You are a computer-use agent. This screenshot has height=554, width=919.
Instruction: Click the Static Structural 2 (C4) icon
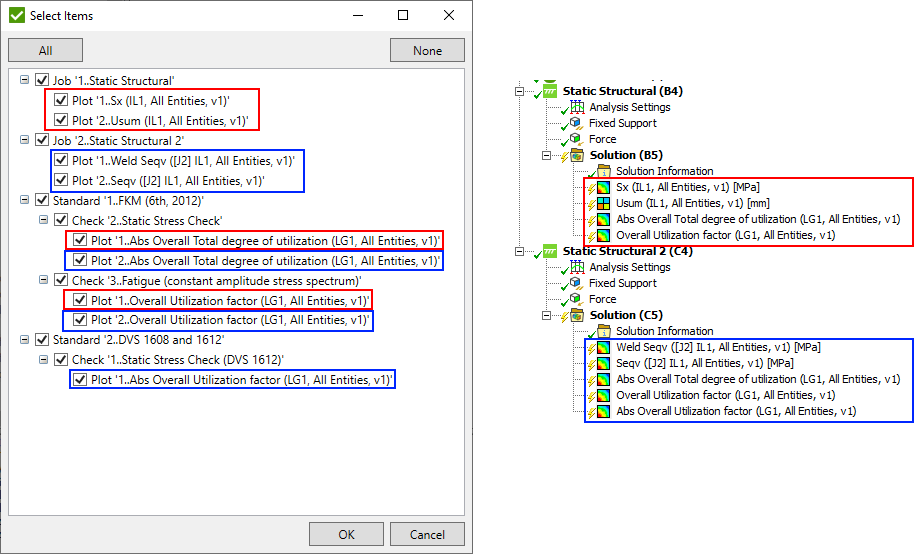pos(549,251)
